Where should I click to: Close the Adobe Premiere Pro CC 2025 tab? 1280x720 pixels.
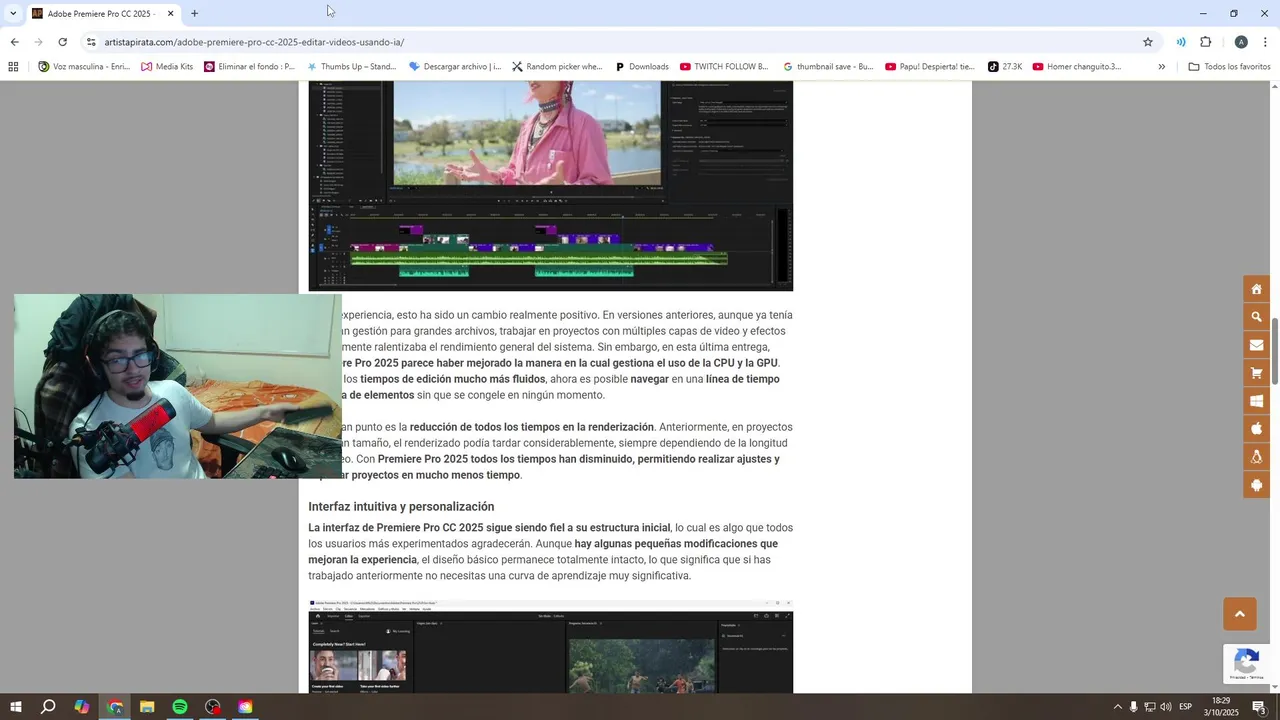point(170,13)
